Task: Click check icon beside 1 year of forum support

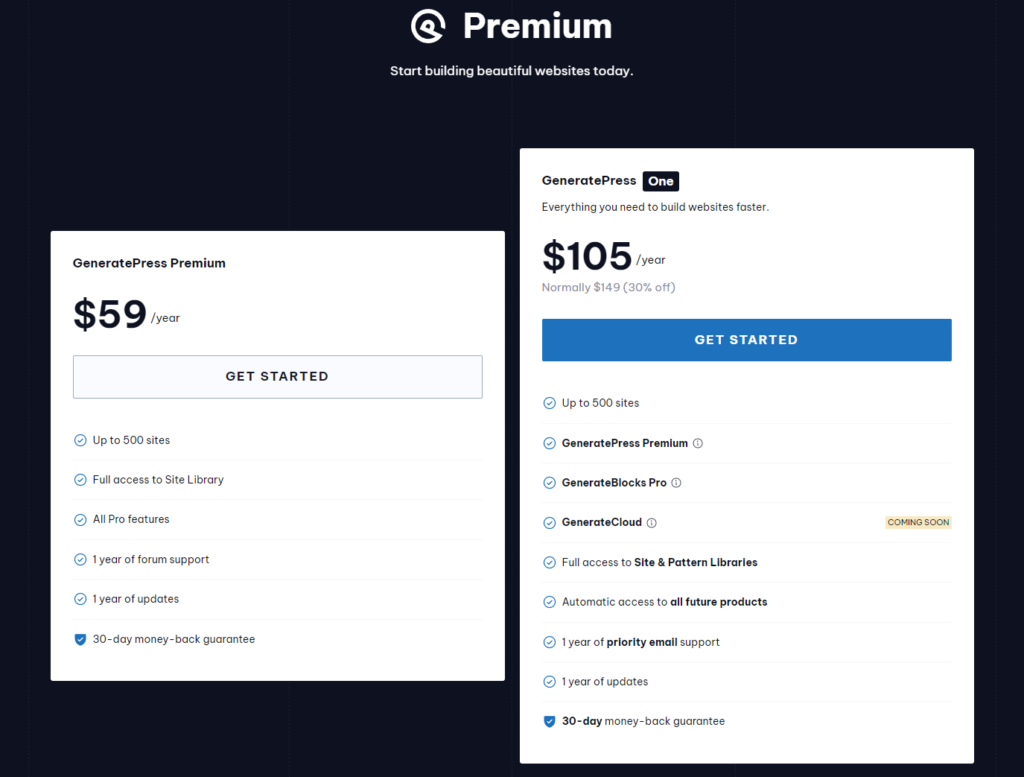Action: tap(80, 560)
